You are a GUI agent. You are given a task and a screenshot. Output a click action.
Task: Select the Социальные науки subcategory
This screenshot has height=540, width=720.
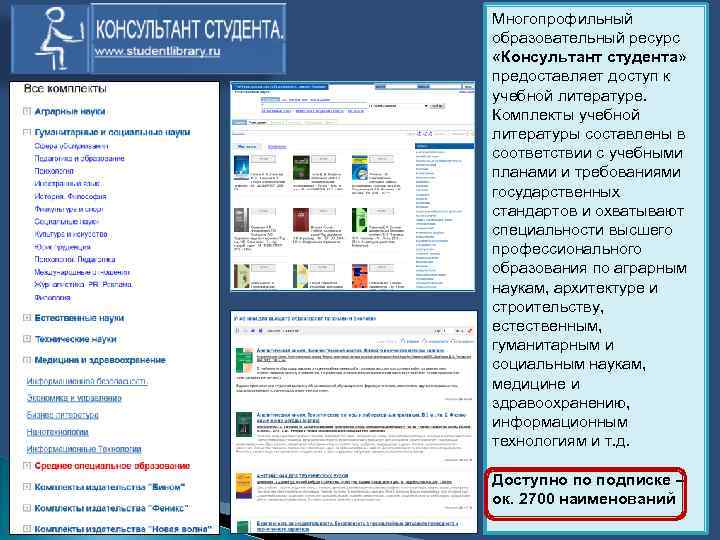(x=66, y=221)
